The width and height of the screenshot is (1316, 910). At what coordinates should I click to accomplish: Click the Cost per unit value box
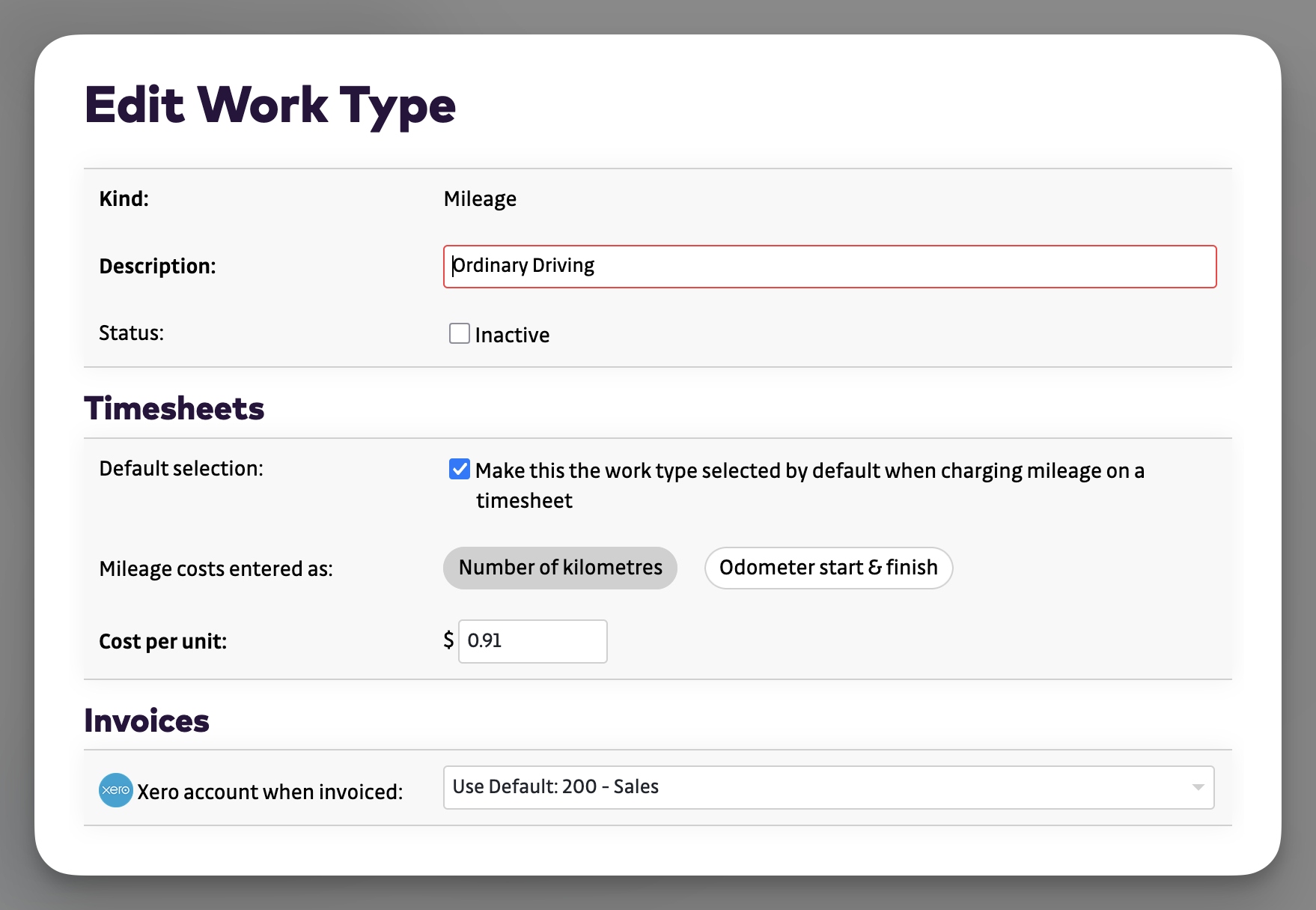pyautogui.click(x=532, y=641)
